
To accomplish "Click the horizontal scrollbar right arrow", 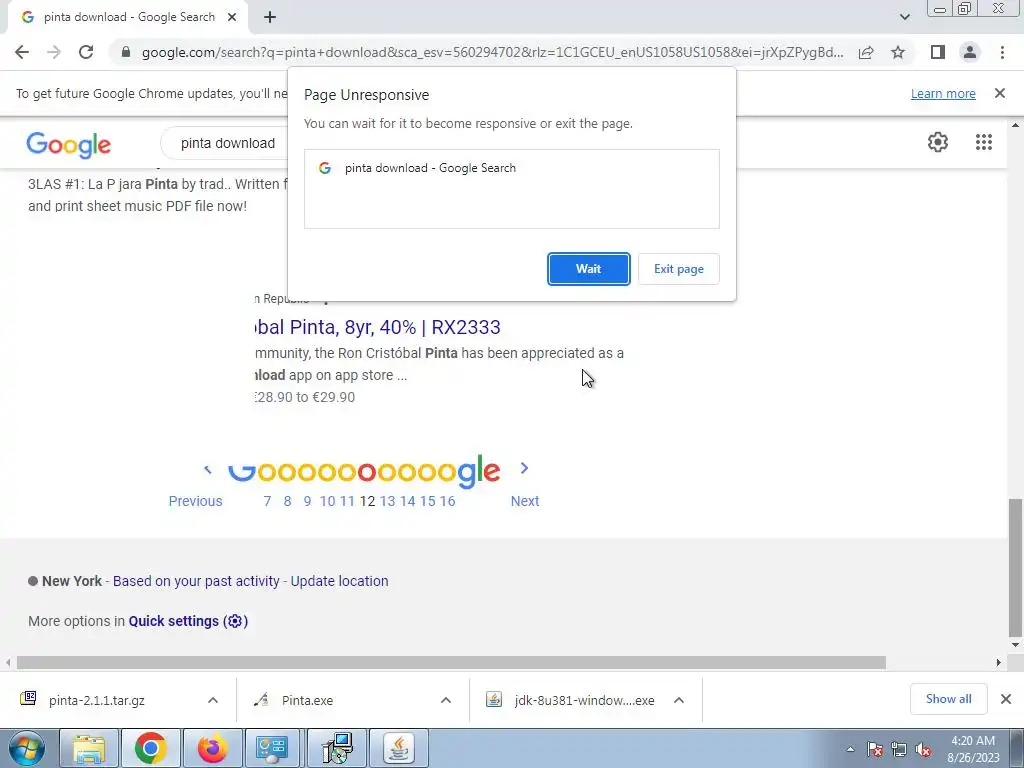I will point(999,662).
